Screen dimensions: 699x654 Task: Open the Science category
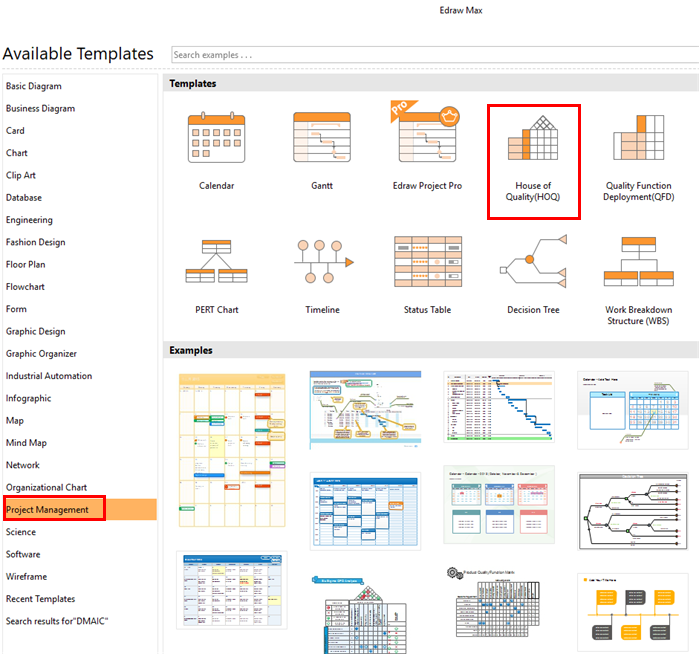[21, 532]
